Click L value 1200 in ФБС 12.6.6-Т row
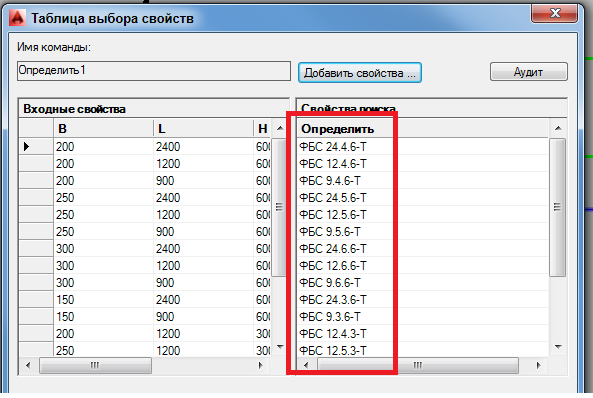This screenshot has height=398, width=593. tap(203, 266)
